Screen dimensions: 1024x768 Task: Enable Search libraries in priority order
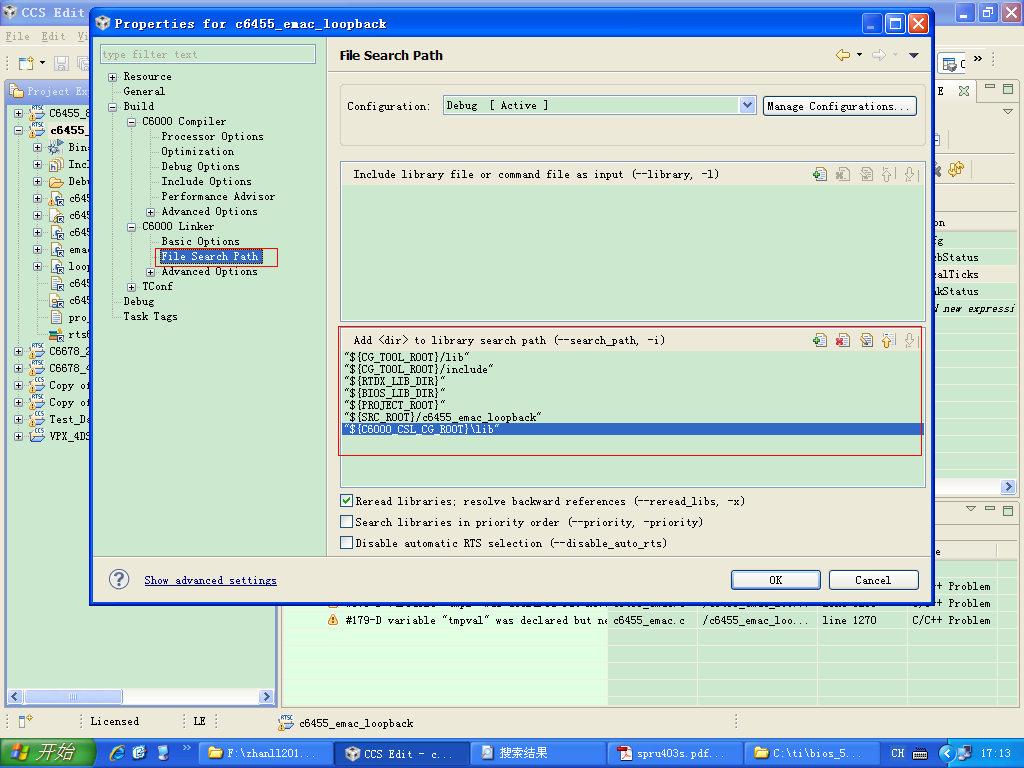click(347, 522)
